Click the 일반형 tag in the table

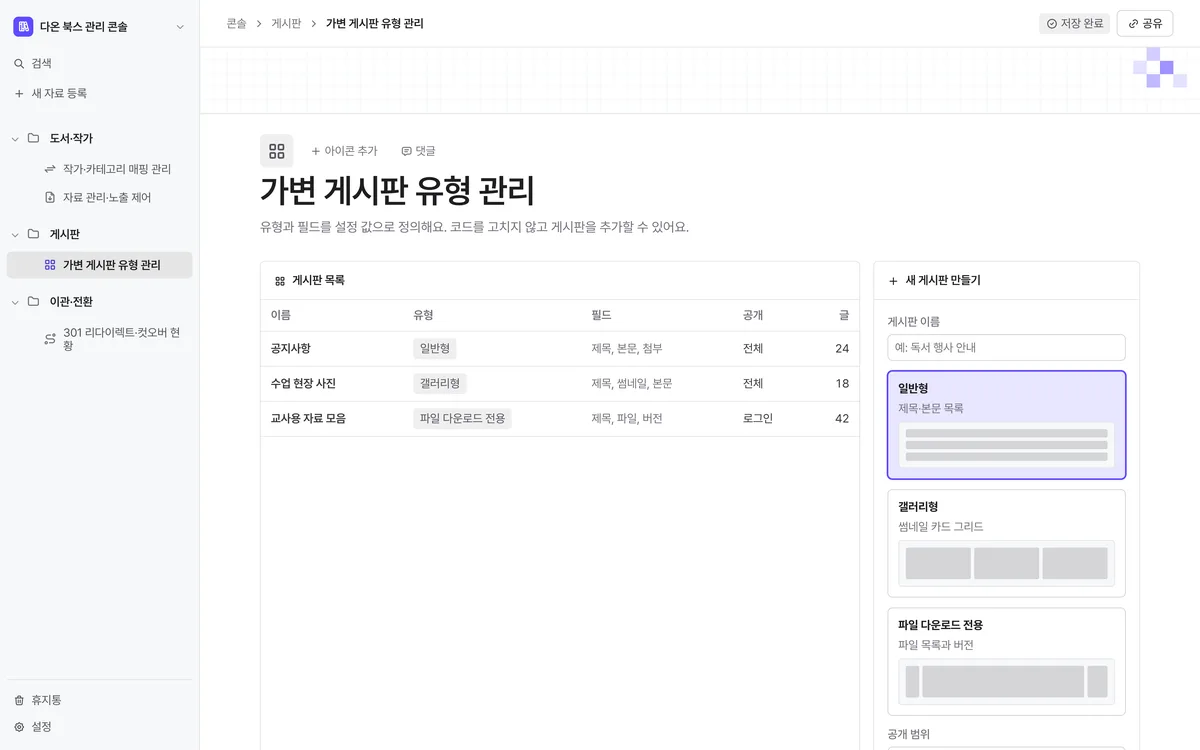pyautogui.click(x=435, y=349)
